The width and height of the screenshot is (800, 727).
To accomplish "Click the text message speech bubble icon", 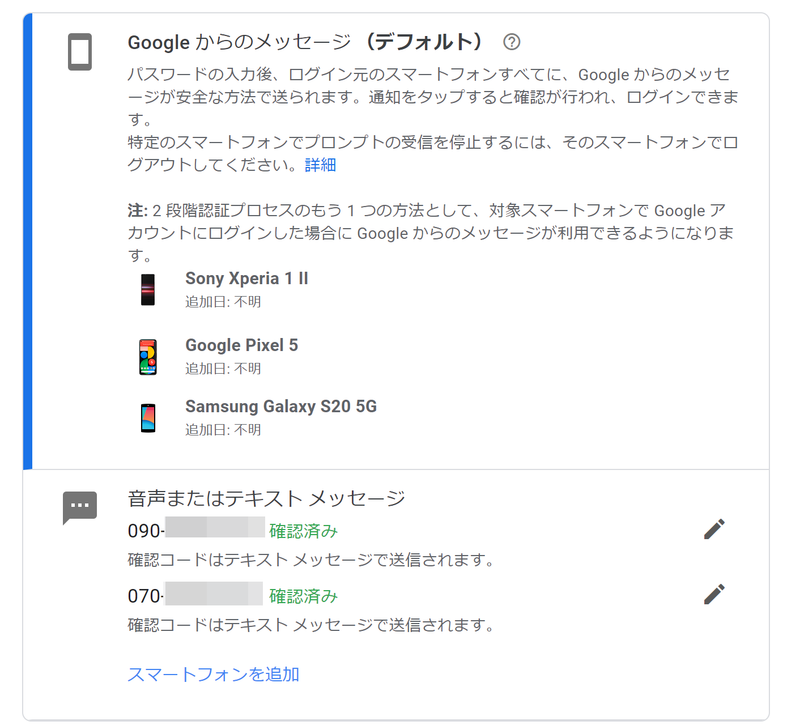I will [80, 507].
